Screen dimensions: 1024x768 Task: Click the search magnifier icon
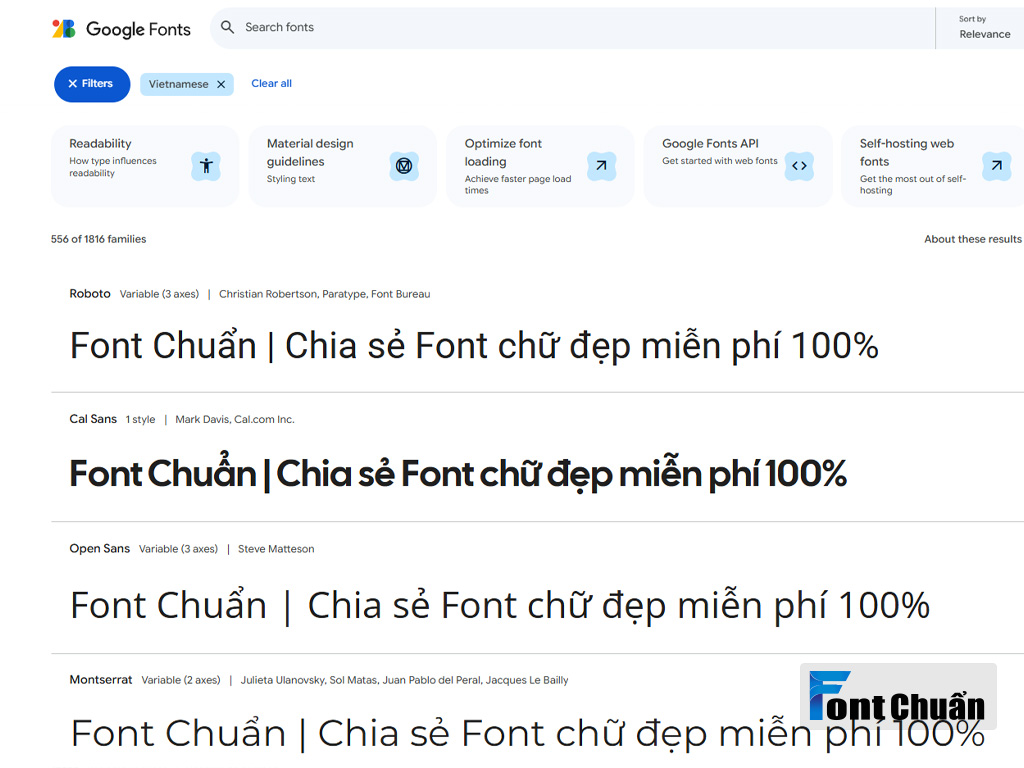point(227,27)
